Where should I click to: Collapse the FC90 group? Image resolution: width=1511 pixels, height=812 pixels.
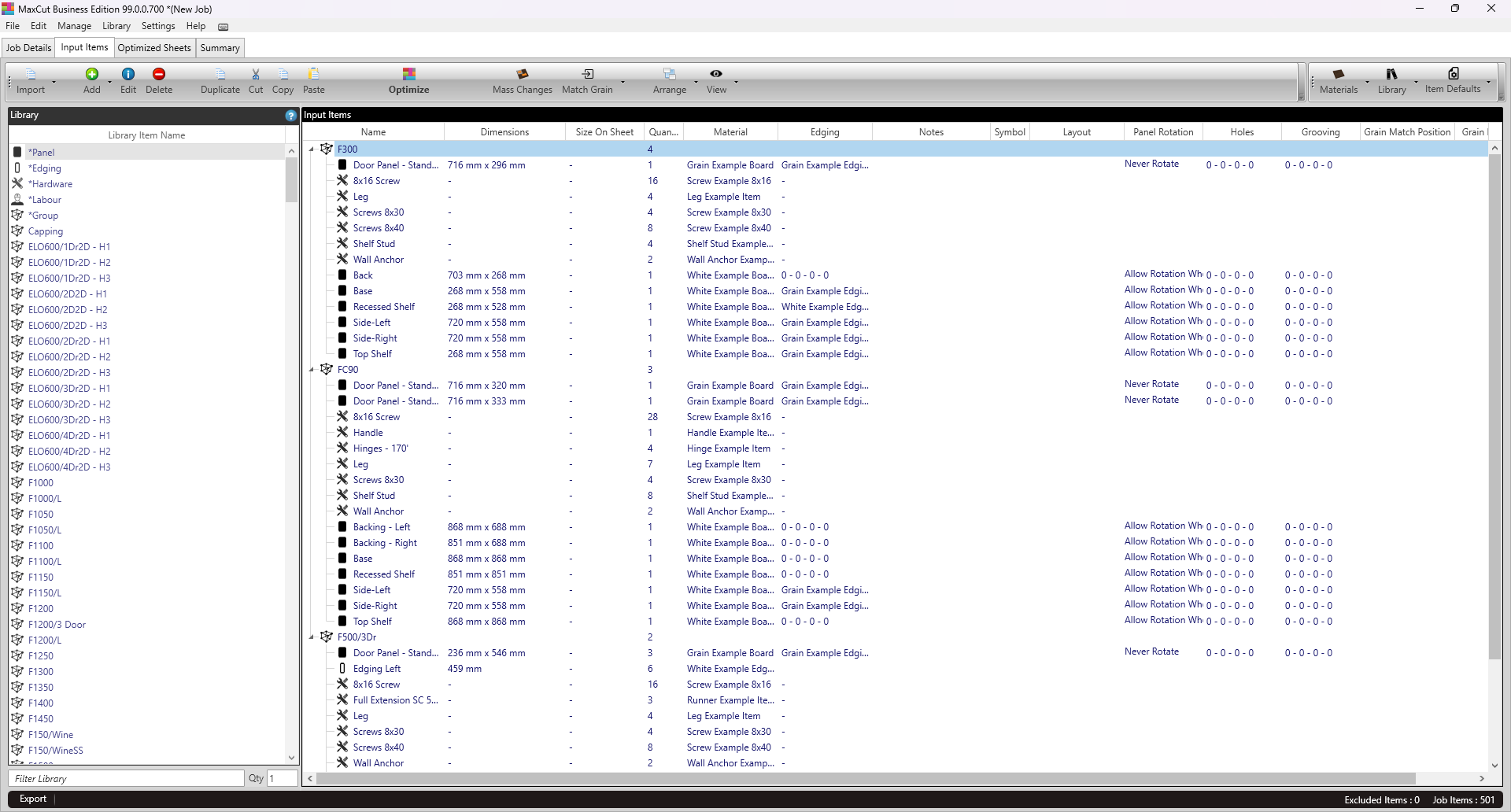pyautogui.click(x=312, y=369)
